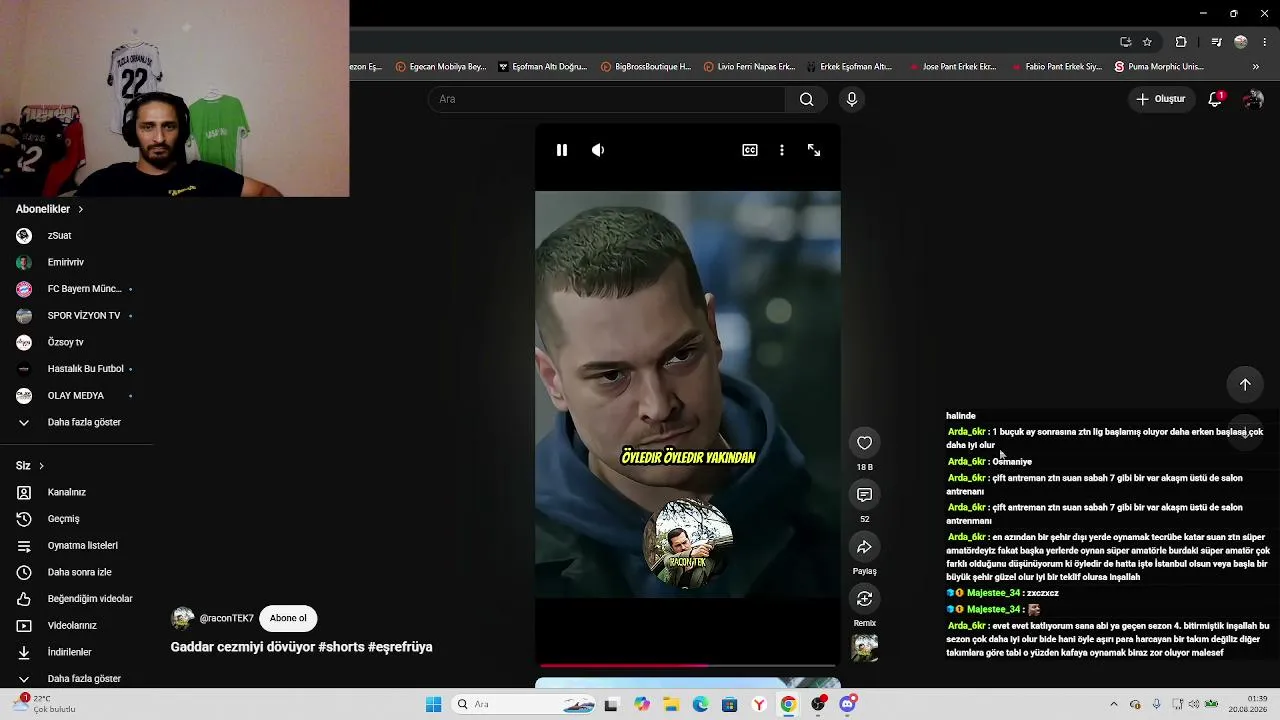Open the #eşrefrüya hashtag link
1280x720 pixels.
click(400, 647)
